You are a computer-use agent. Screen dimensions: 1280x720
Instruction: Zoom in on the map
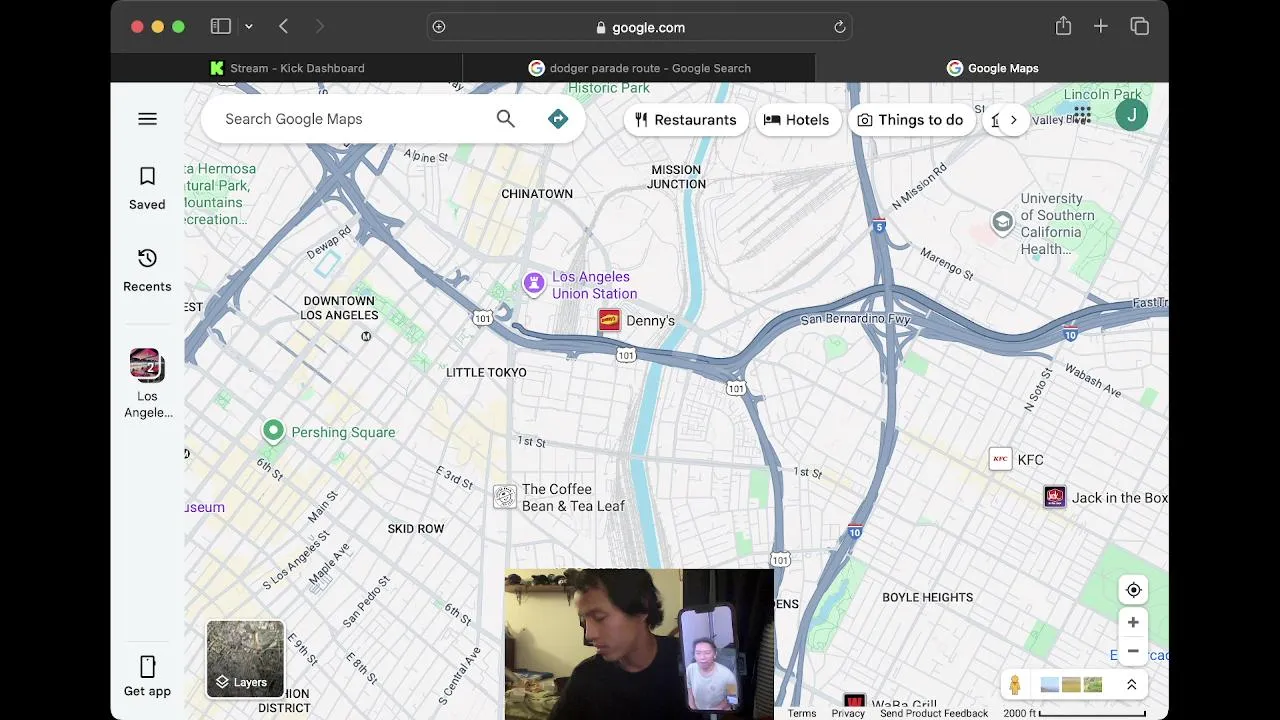1133,623
